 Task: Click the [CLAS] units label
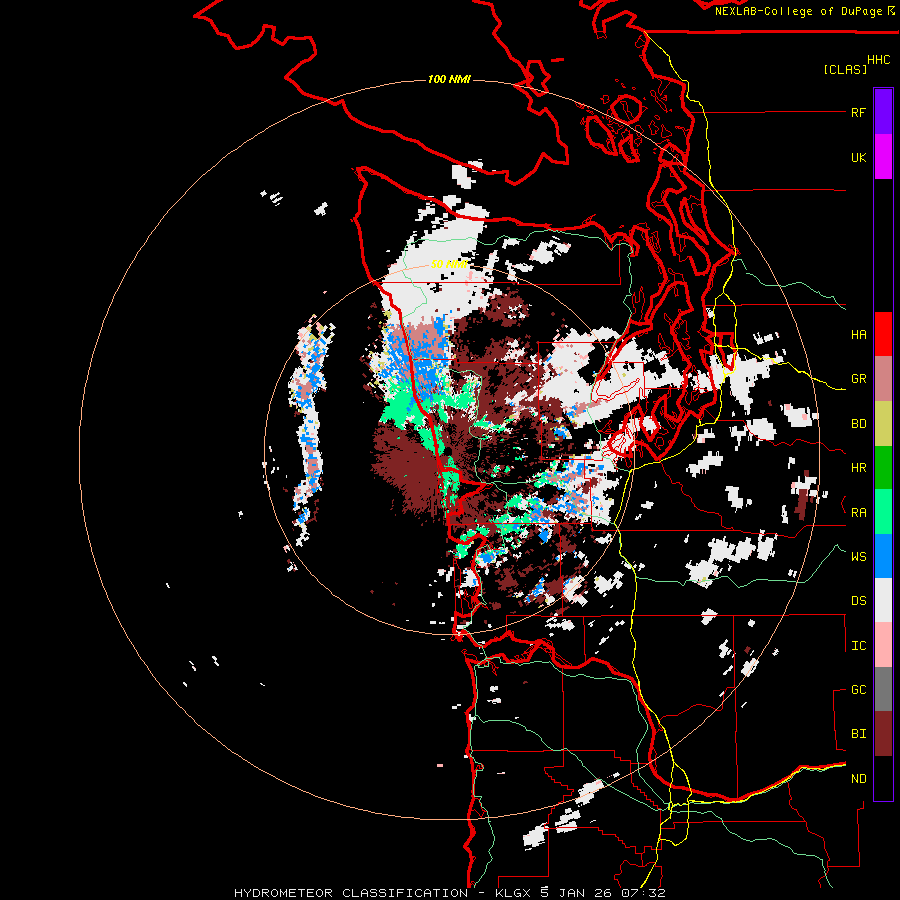(845, 69)
